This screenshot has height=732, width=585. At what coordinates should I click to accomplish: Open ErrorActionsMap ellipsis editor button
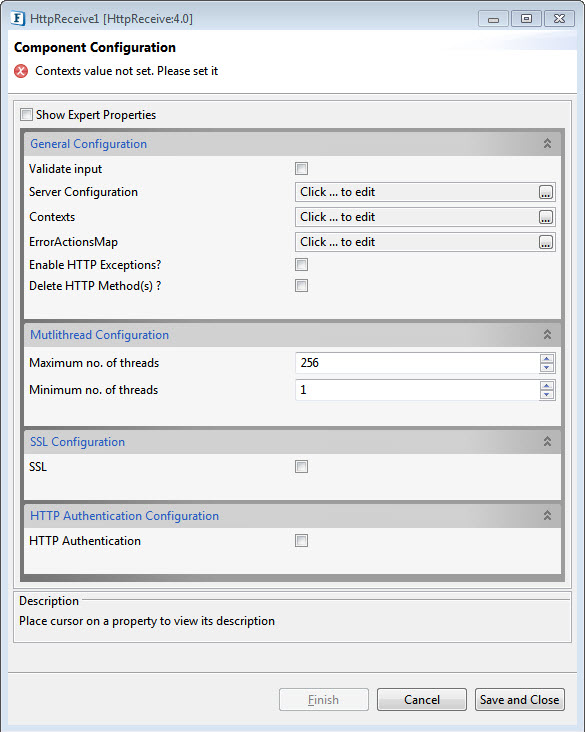coord(545,242)
